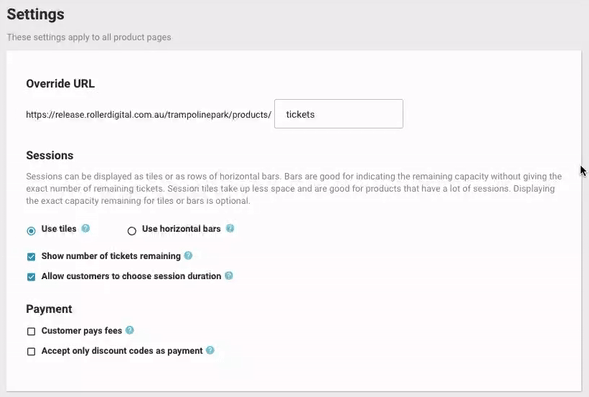The image size is (589, 397).
Task: Click the trampolinepark products URL prefix text
Action: (x=148, y=115)
